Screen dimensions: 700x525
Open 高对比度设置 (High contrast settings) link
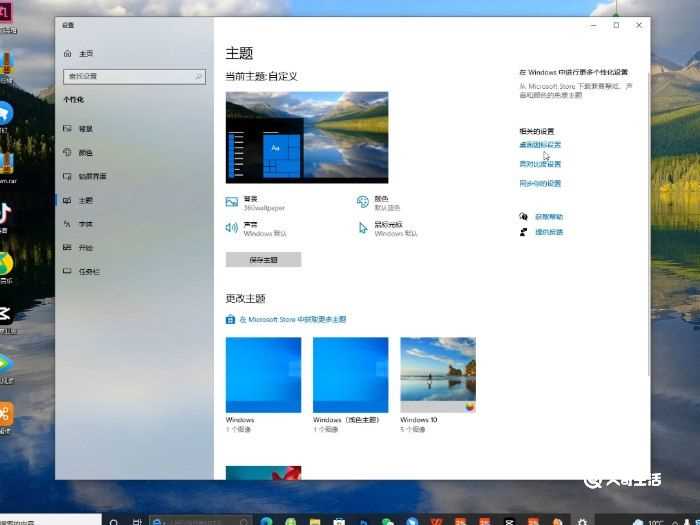pos(540,164)
